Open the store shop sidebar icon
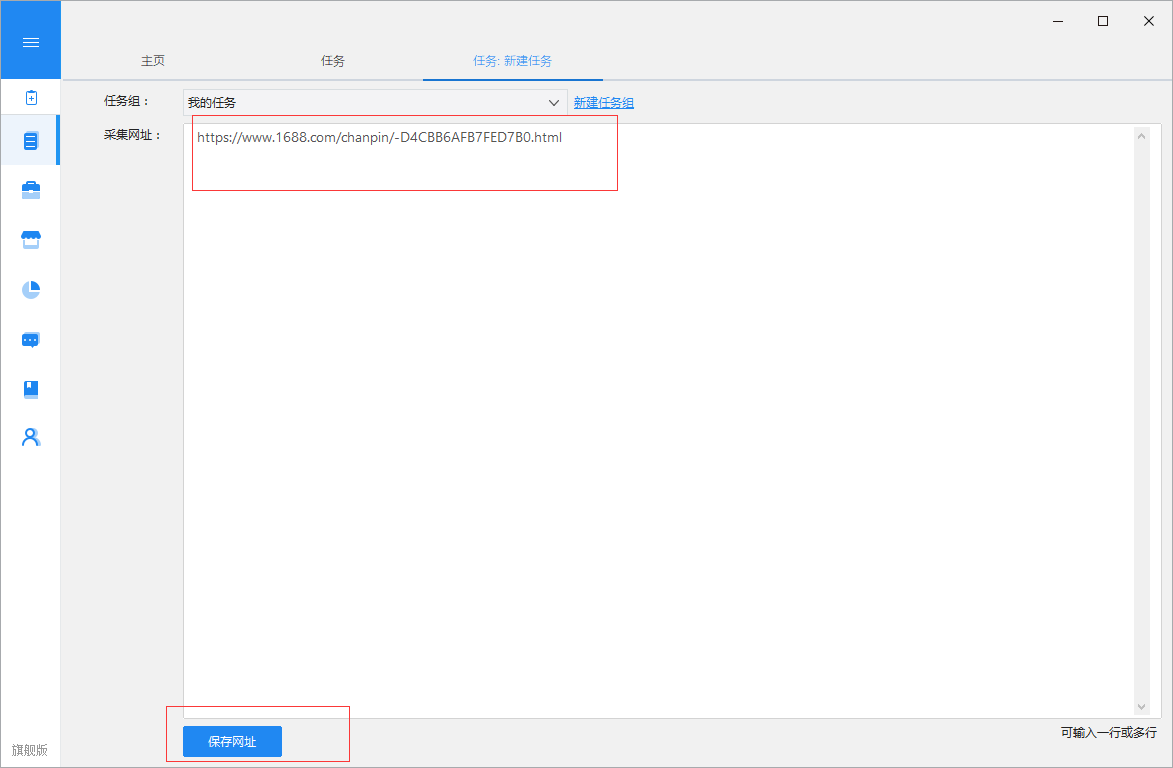Image resolution: width=1173 pixels, height=768 pixels. coord(31,239)
